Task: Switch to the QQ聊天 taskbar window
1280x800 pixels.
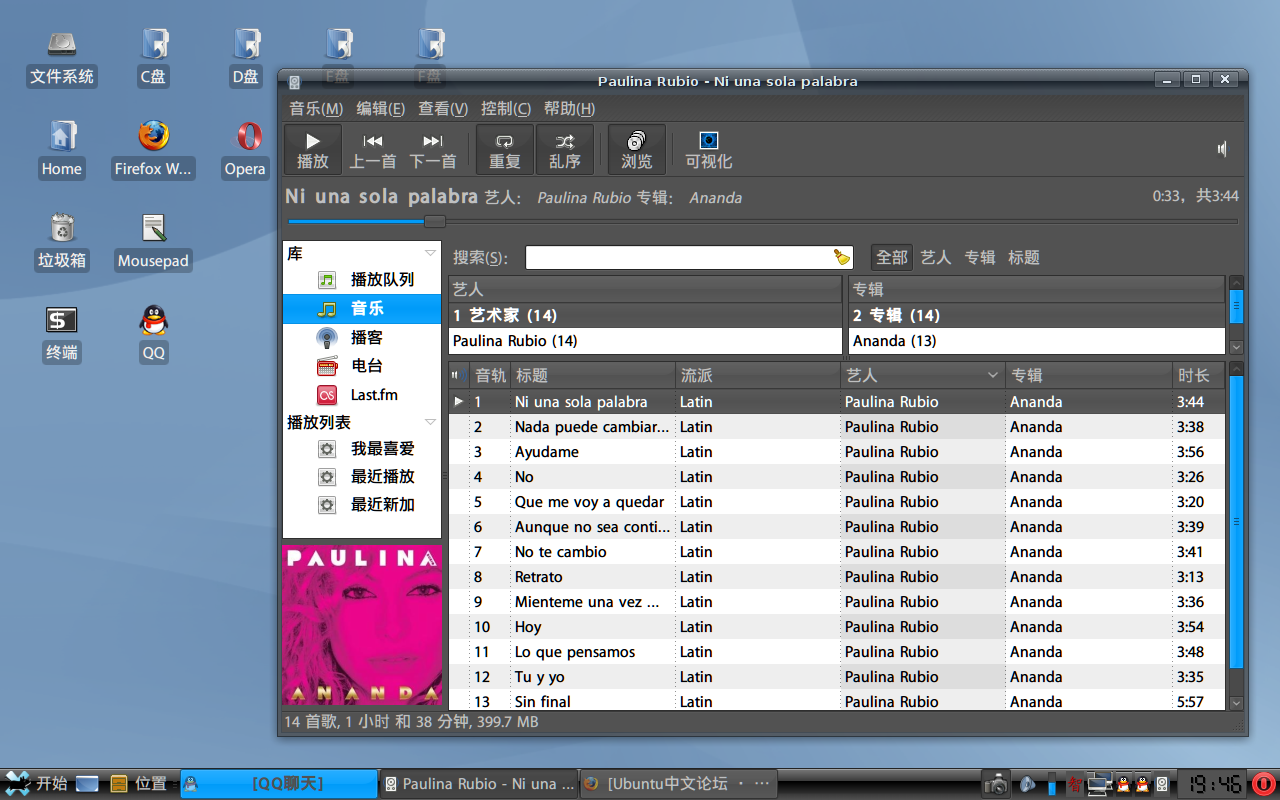Action: [279, 784]
